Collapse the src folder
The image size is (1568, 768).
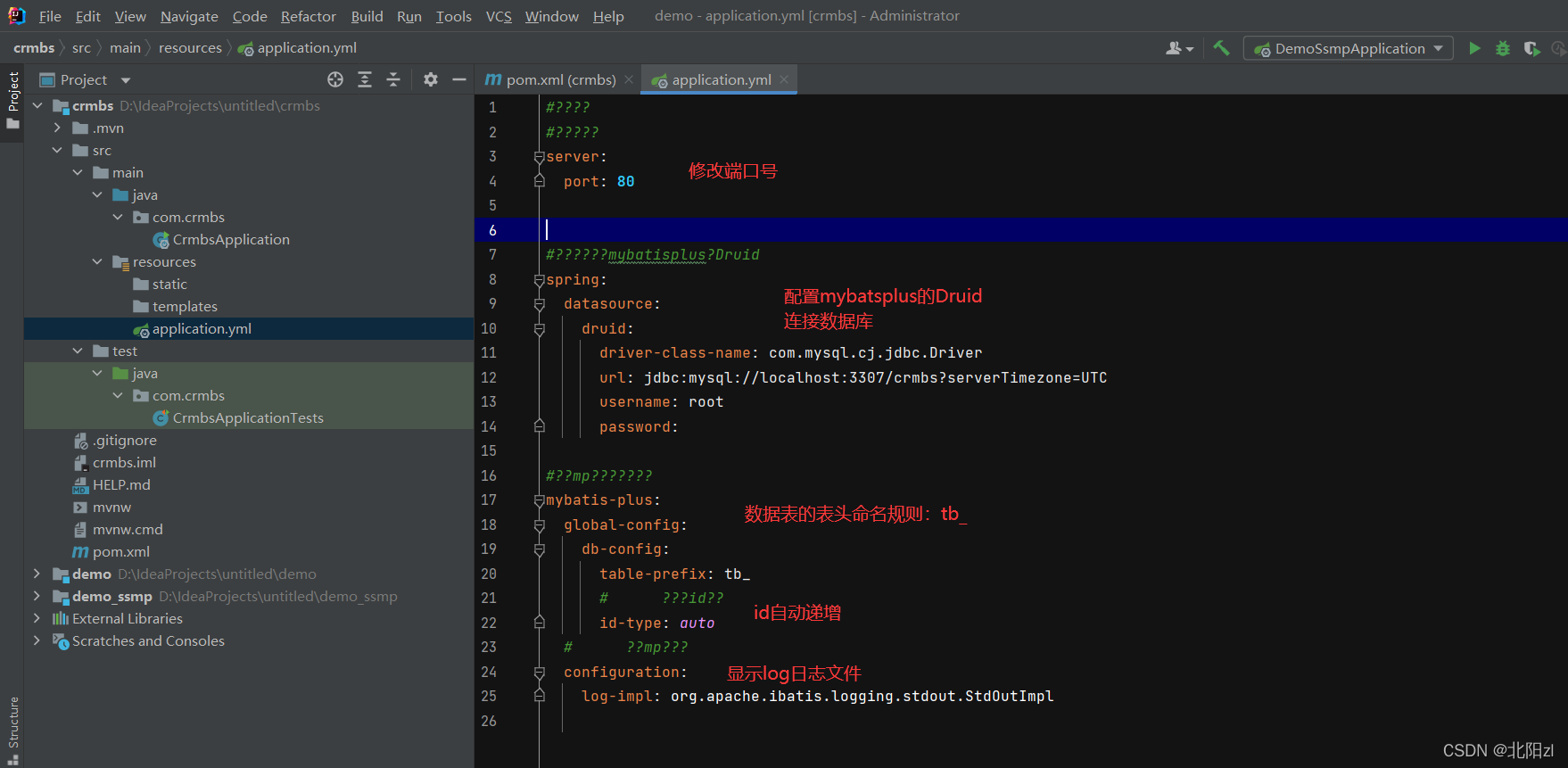click(x=57, y=150)
